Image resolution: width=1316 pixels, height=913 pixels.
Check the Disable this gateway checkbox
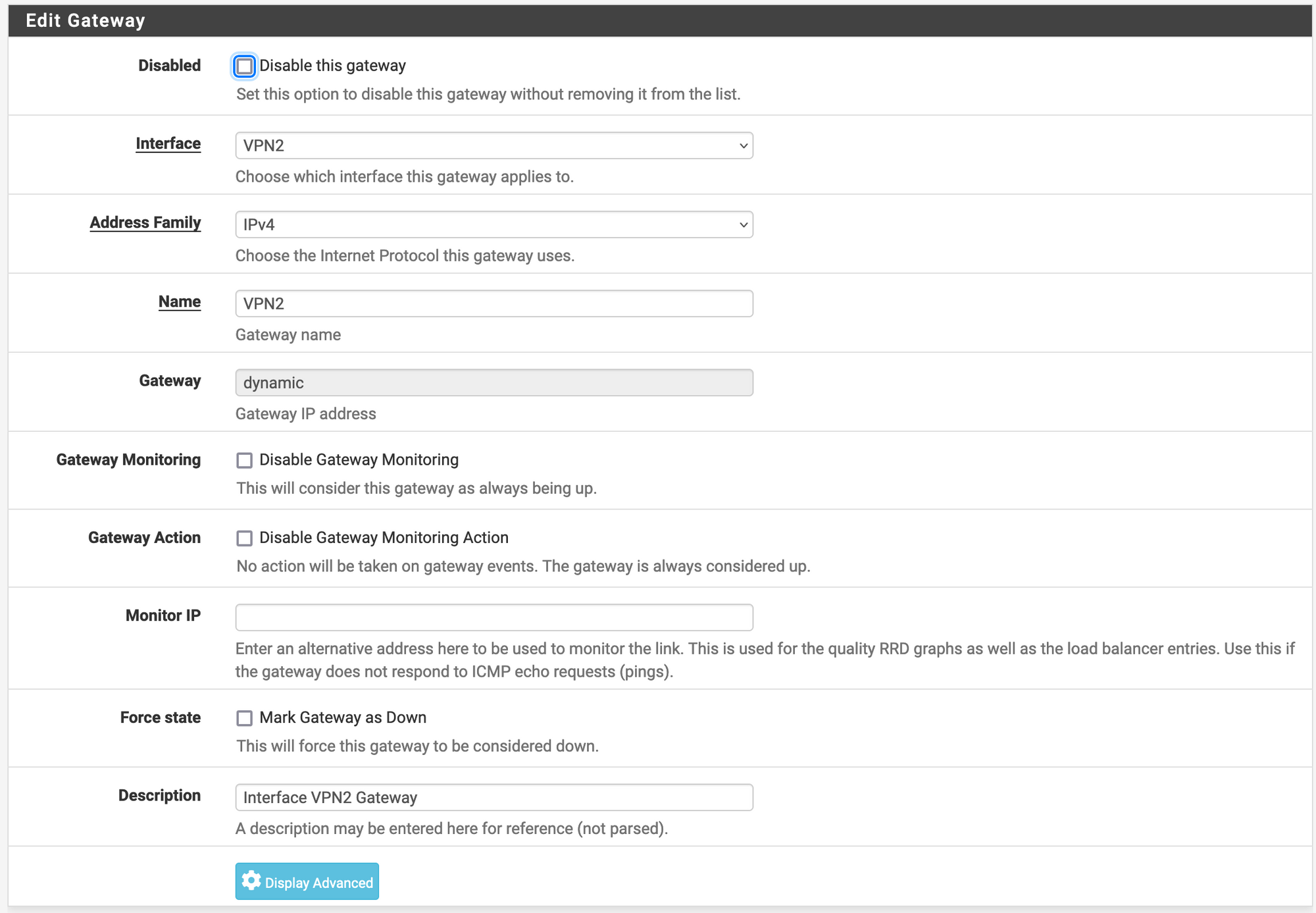click(244, 66)
